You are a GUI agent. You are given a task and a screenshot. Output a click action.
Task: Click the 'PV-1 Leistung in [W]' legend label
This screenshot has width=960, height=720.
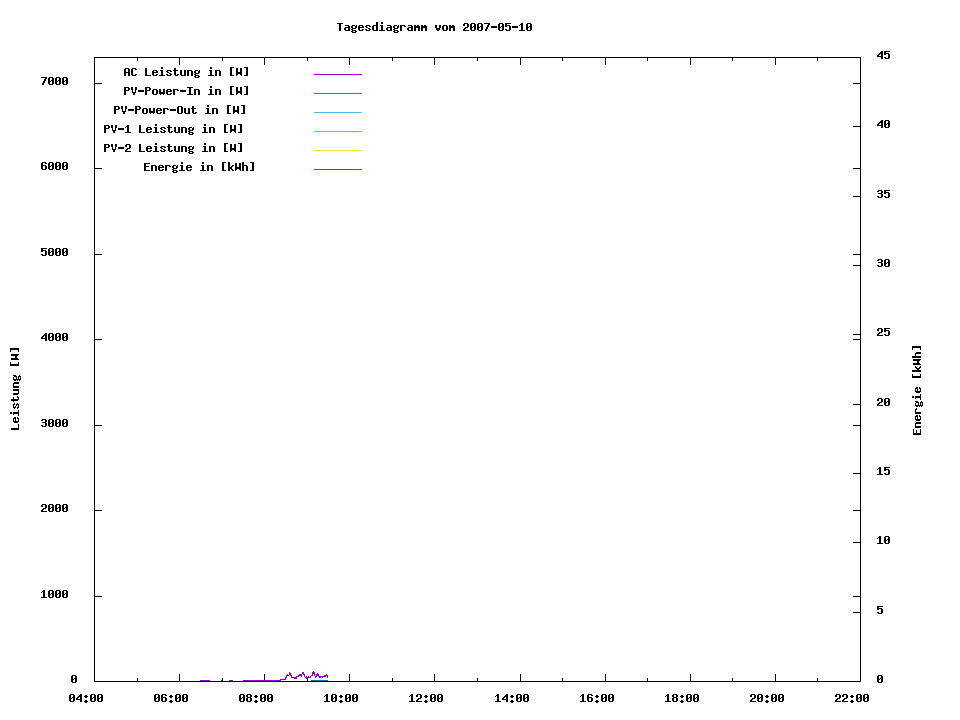coord(173,129)
